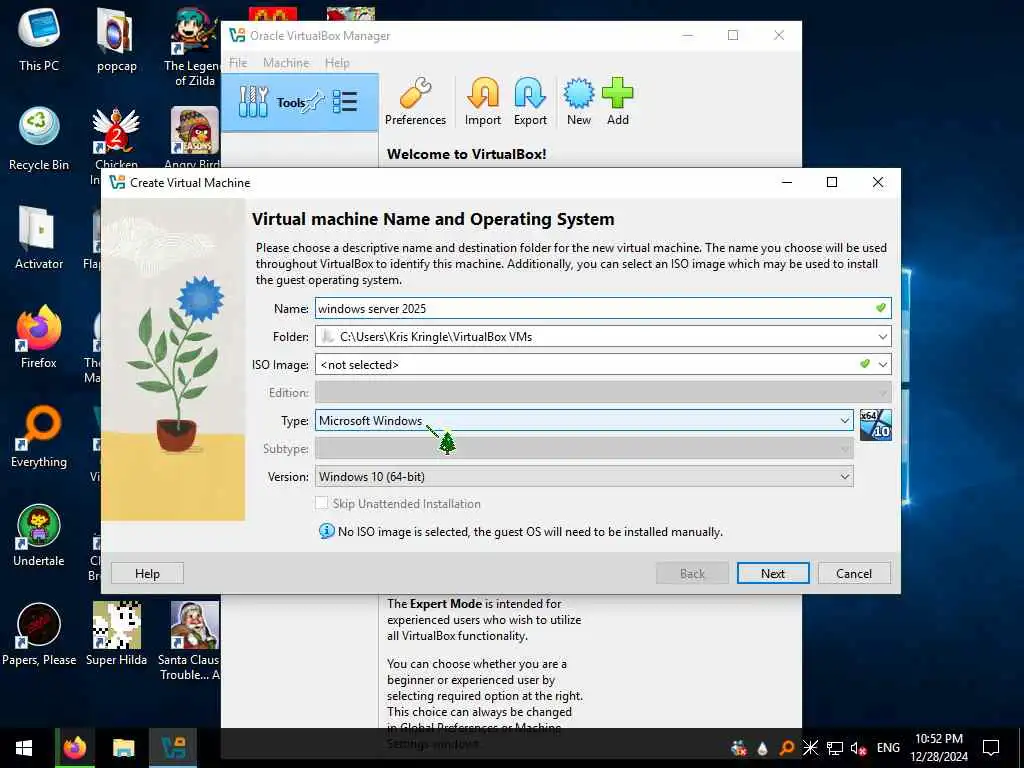Open This PC desktop icon
Viewport: 1024px width, 768px height.
pyautogui.click(x=39, y=39)
